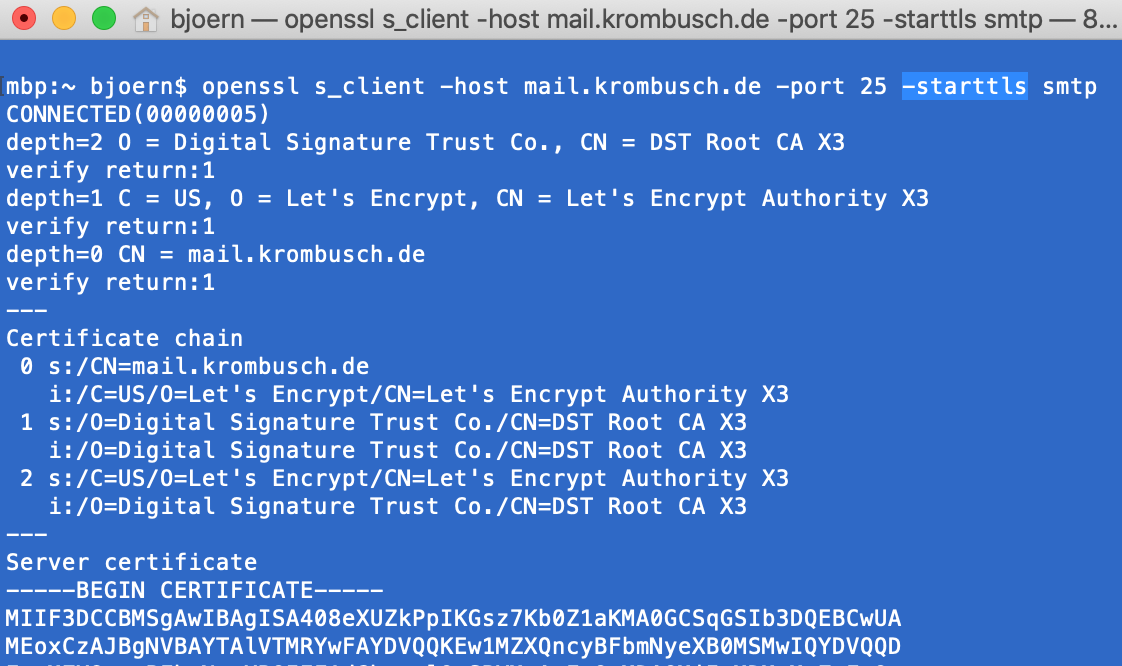Click chain entry 2 subject Let's Encrypt Authority
Image resolution: width=1122 pixels, height=666 pixels.
pyautogui.click(x=404, y=478)
